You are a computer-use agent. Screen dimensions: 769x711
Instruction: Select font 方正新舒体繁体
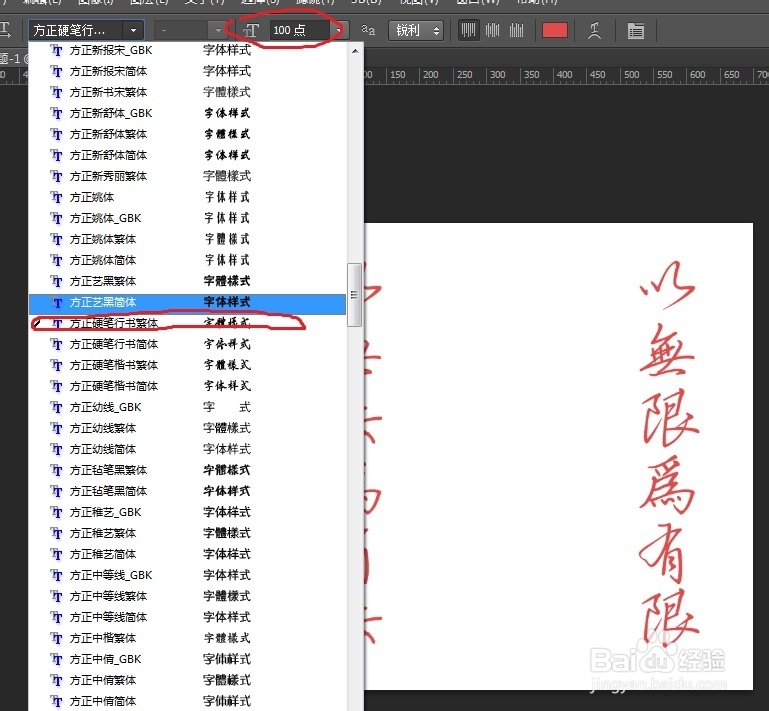[x=187, y=134]
